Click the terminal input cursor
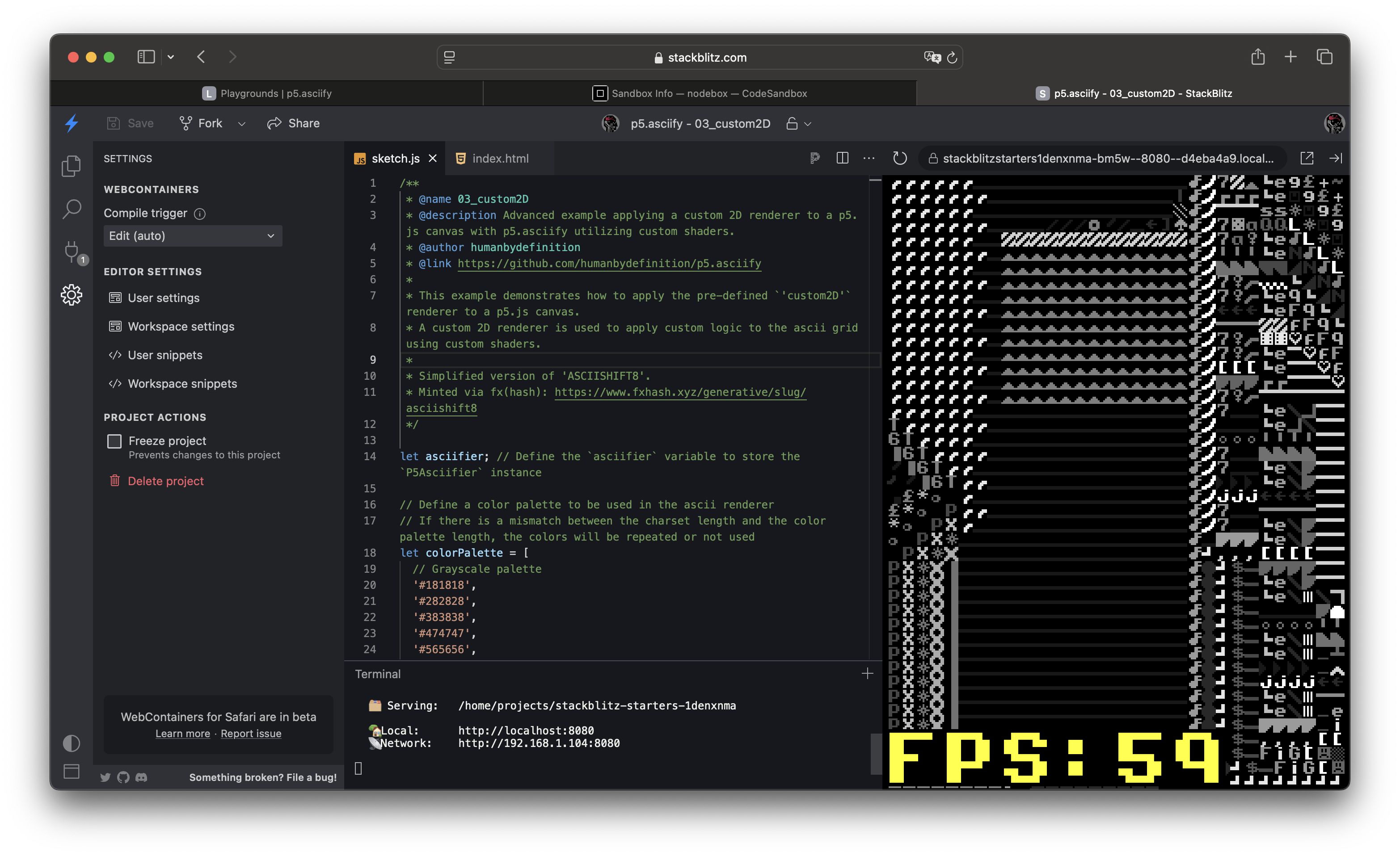 pos(358,768)
